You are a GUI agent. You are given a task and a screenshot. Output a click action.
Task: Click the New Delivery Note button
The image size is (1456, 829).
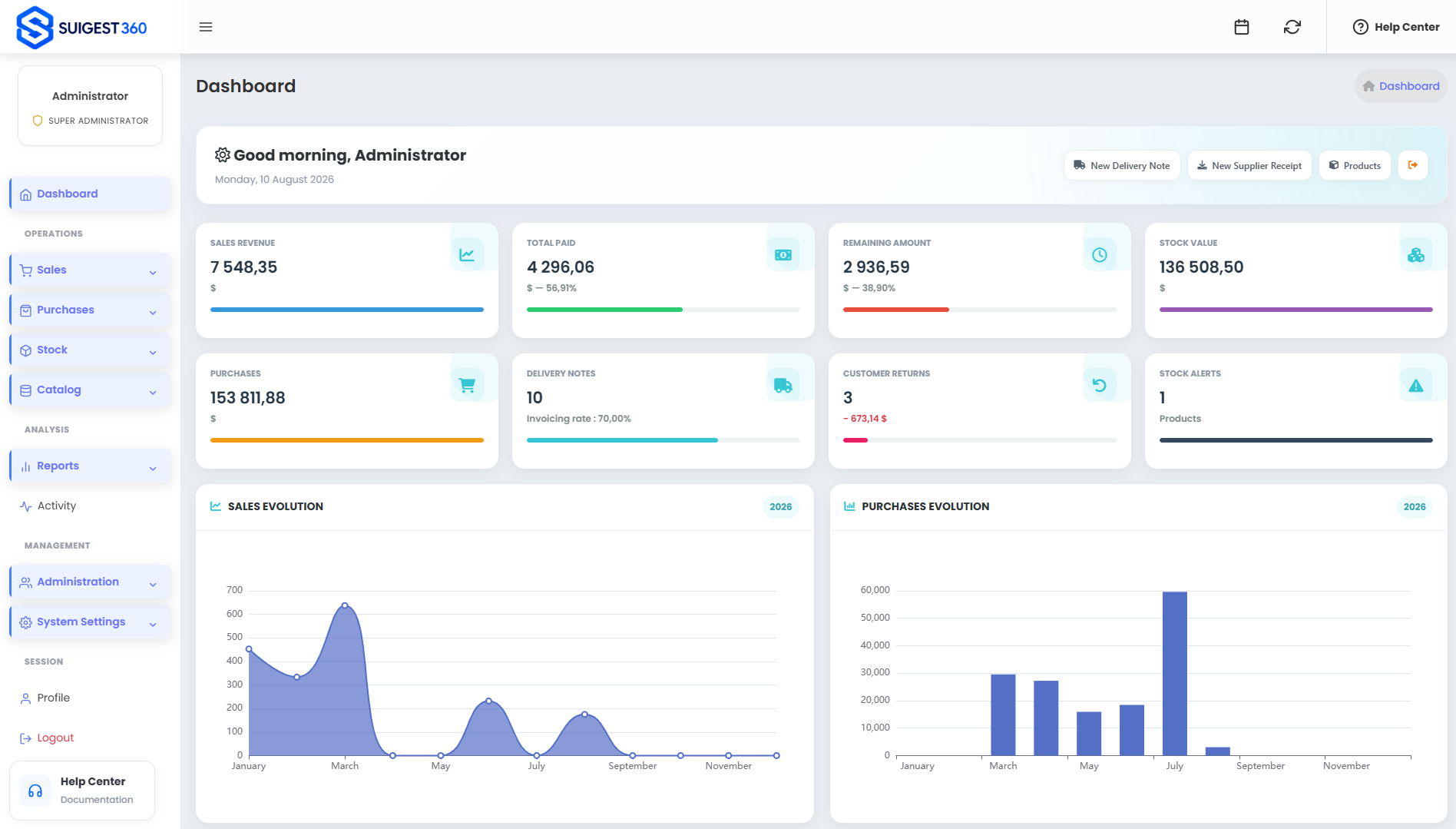[1122, 165]
